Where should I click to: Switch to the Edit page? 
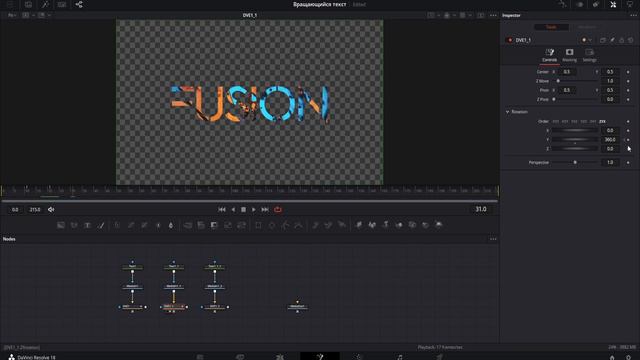tap(280, 357)
